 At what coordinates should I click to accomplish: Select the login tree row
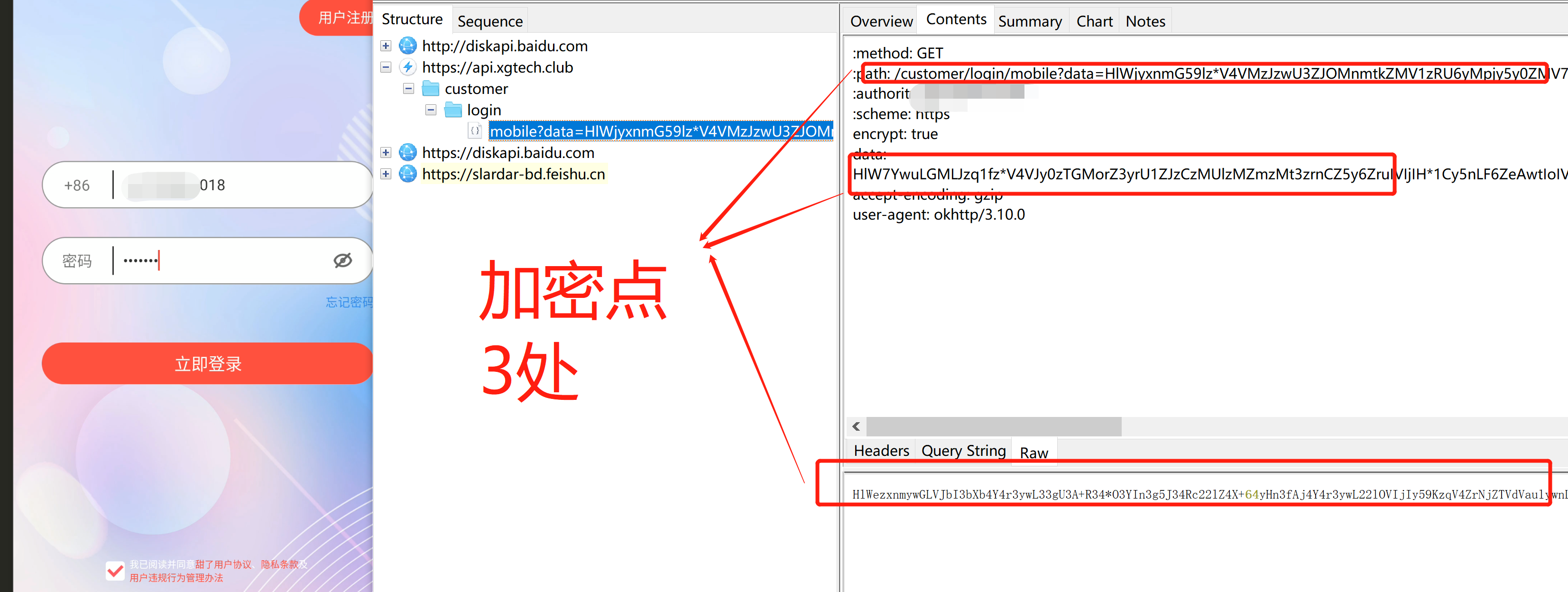[484, 110]
